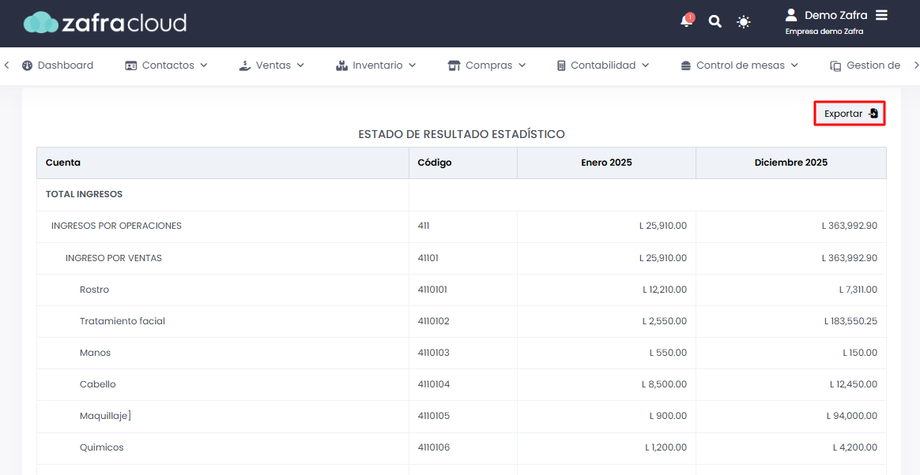Expand the Control de mesas chevron

tap(794, 65)
